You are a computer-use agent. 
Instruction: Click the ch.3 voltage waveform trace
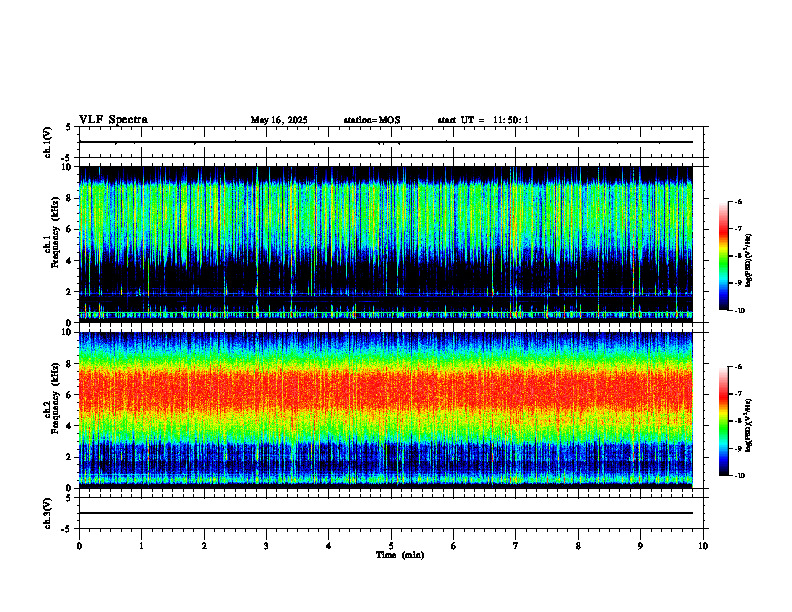coord(386,513)
